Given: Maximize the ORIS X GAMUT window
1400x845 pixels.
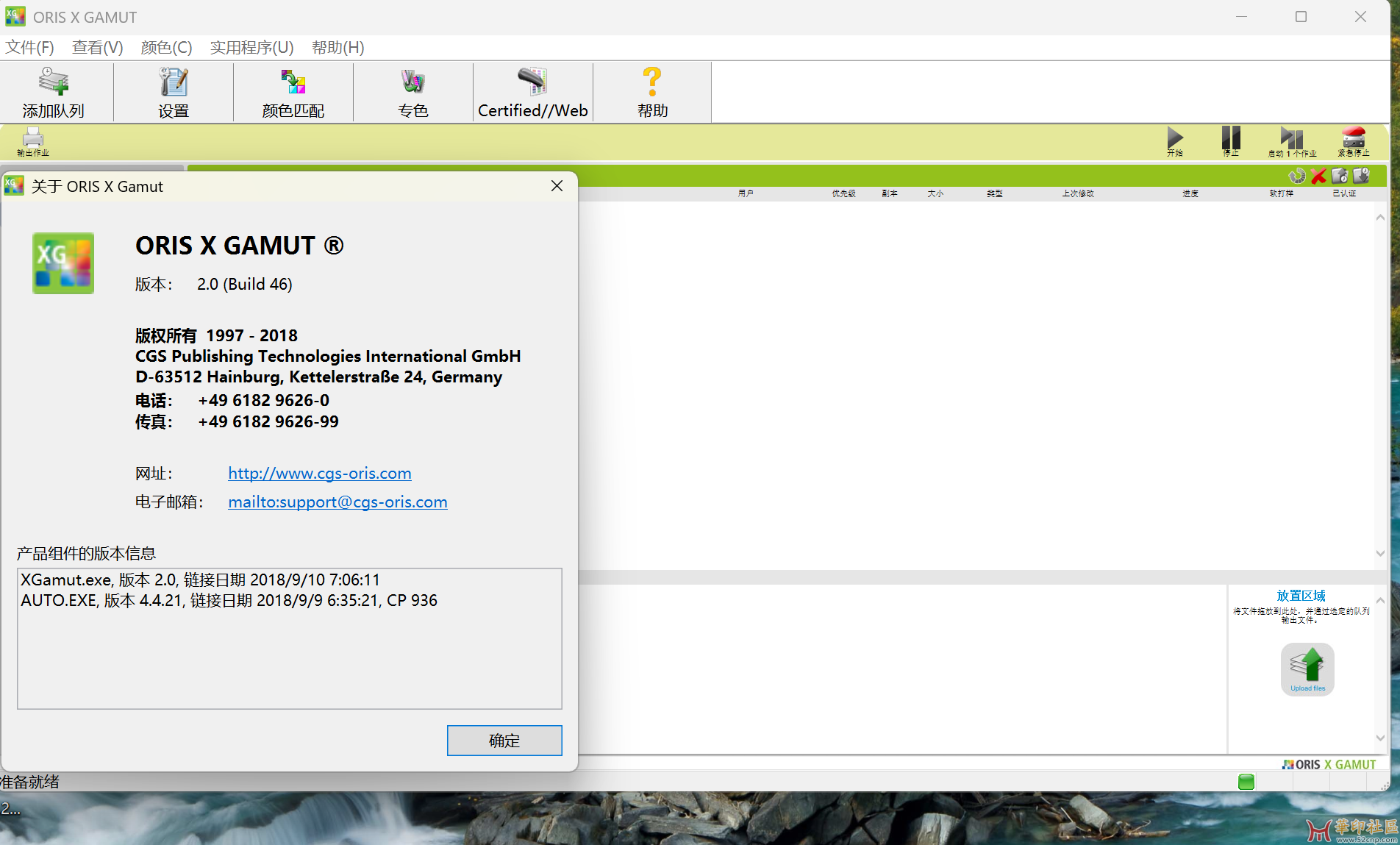Looking at the screenshot, I should tap(1301, 16).
